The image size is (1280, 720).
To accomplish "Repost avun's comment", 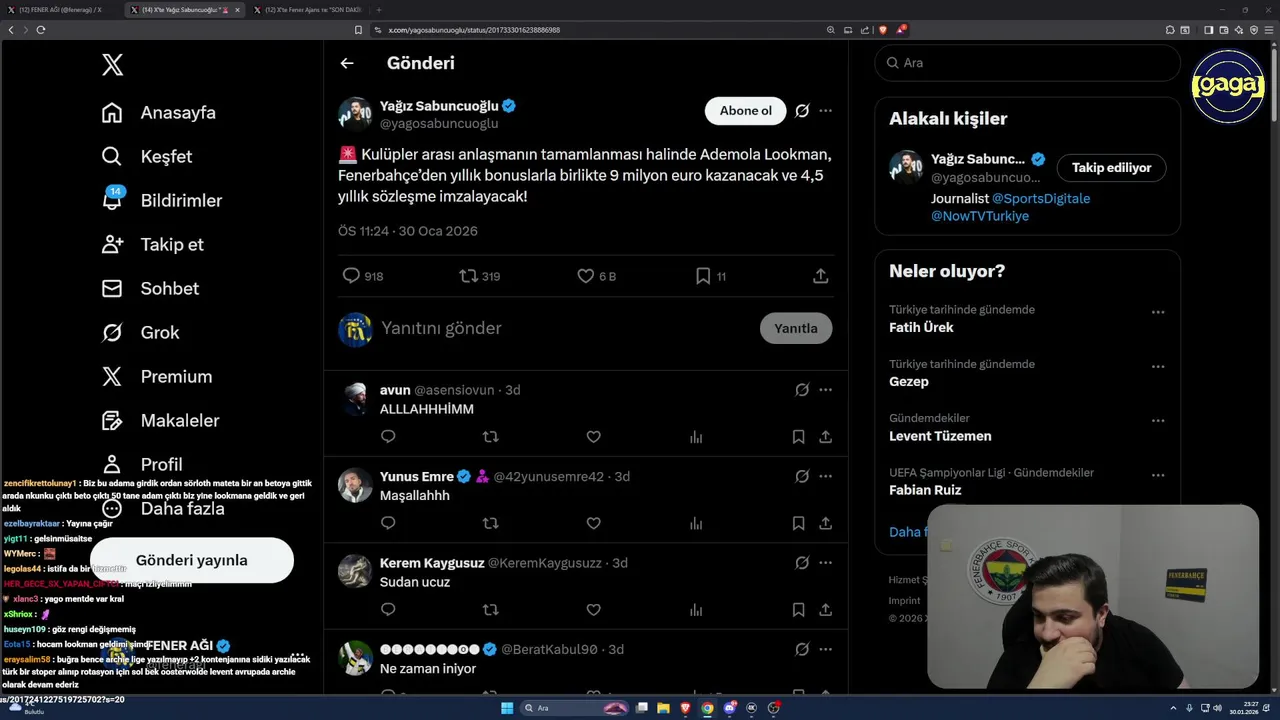I will pyautogui.click(x=491, y=437).
